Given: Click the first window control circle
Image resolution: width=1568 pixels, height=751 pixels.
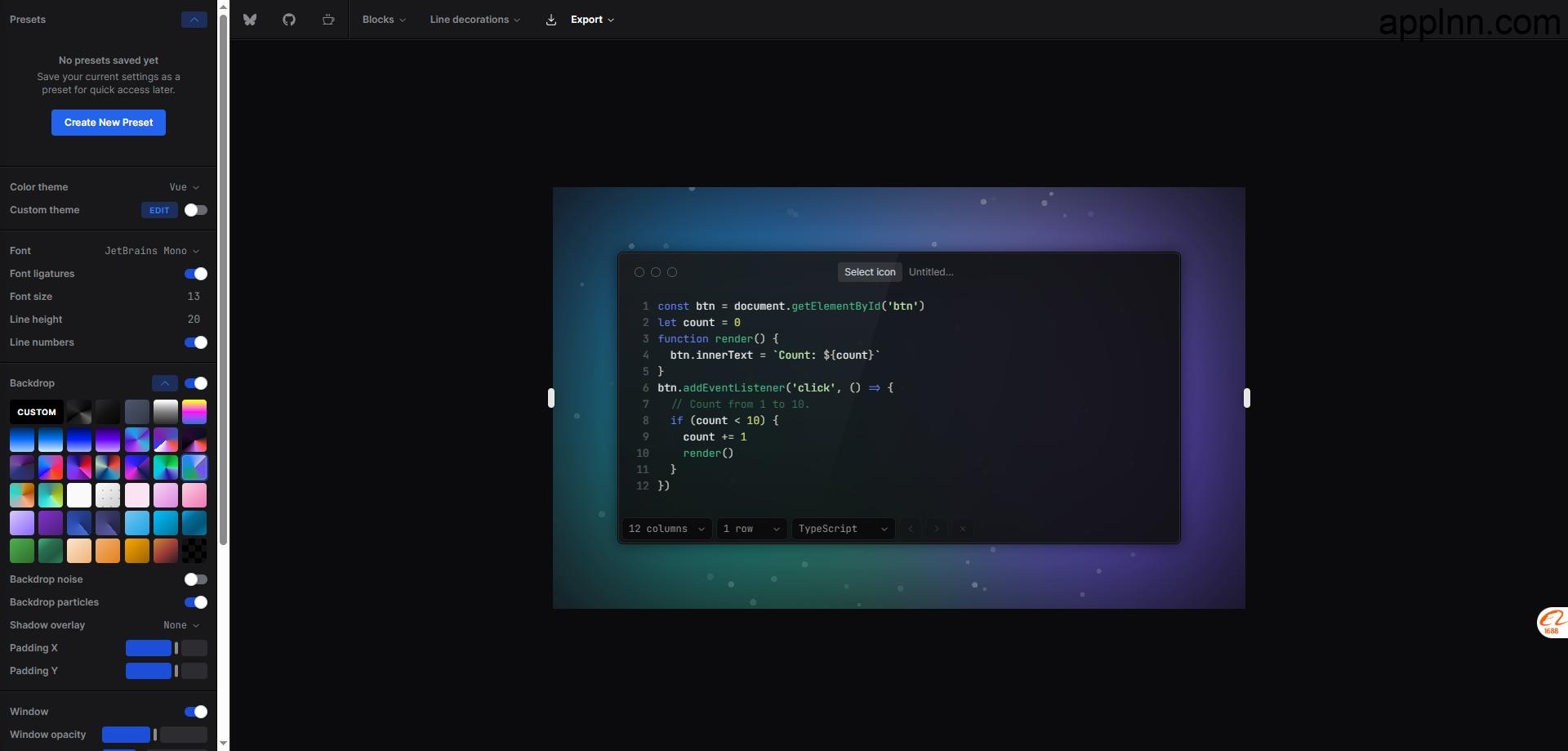Looking at the screenshot, I should pos(639,272).
